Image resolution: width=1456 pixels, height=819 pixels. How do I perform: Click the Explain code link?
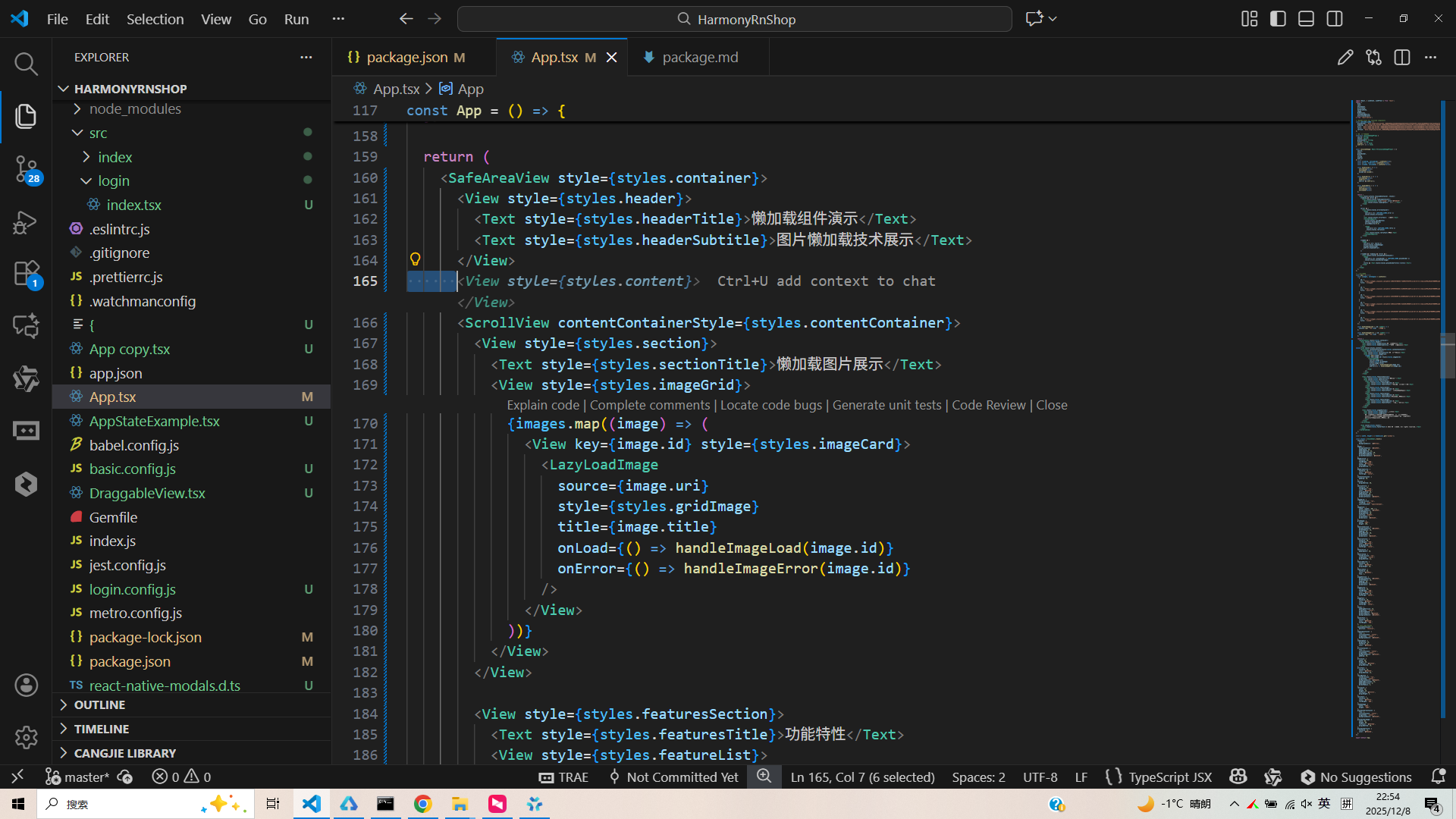[x=543, y=405]
